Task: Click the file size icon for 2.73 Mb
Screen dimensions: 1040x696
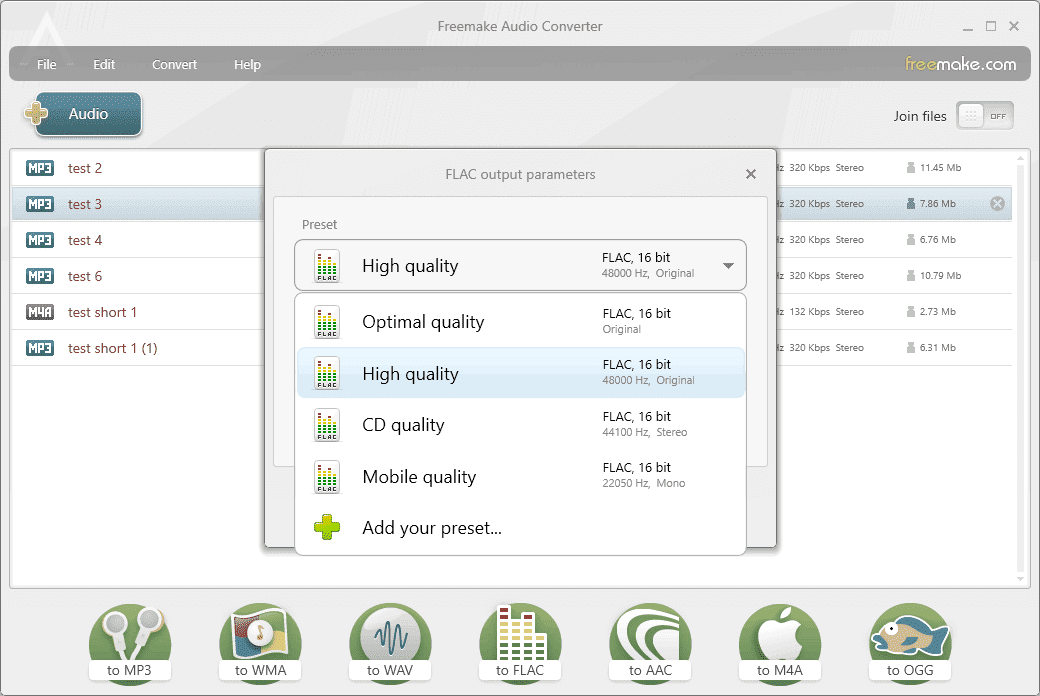Action: point(911,311)
